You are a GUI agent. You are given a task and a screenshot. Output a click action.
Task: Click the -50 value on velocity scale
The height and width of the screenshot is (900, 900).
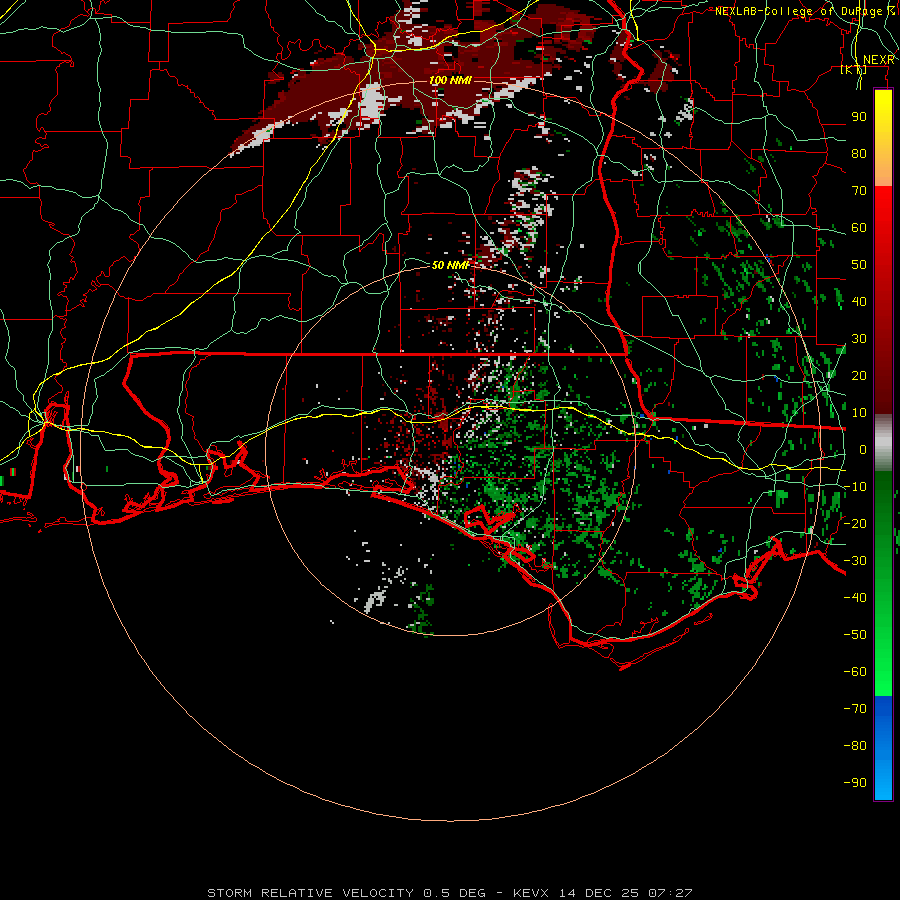(855, 635)
